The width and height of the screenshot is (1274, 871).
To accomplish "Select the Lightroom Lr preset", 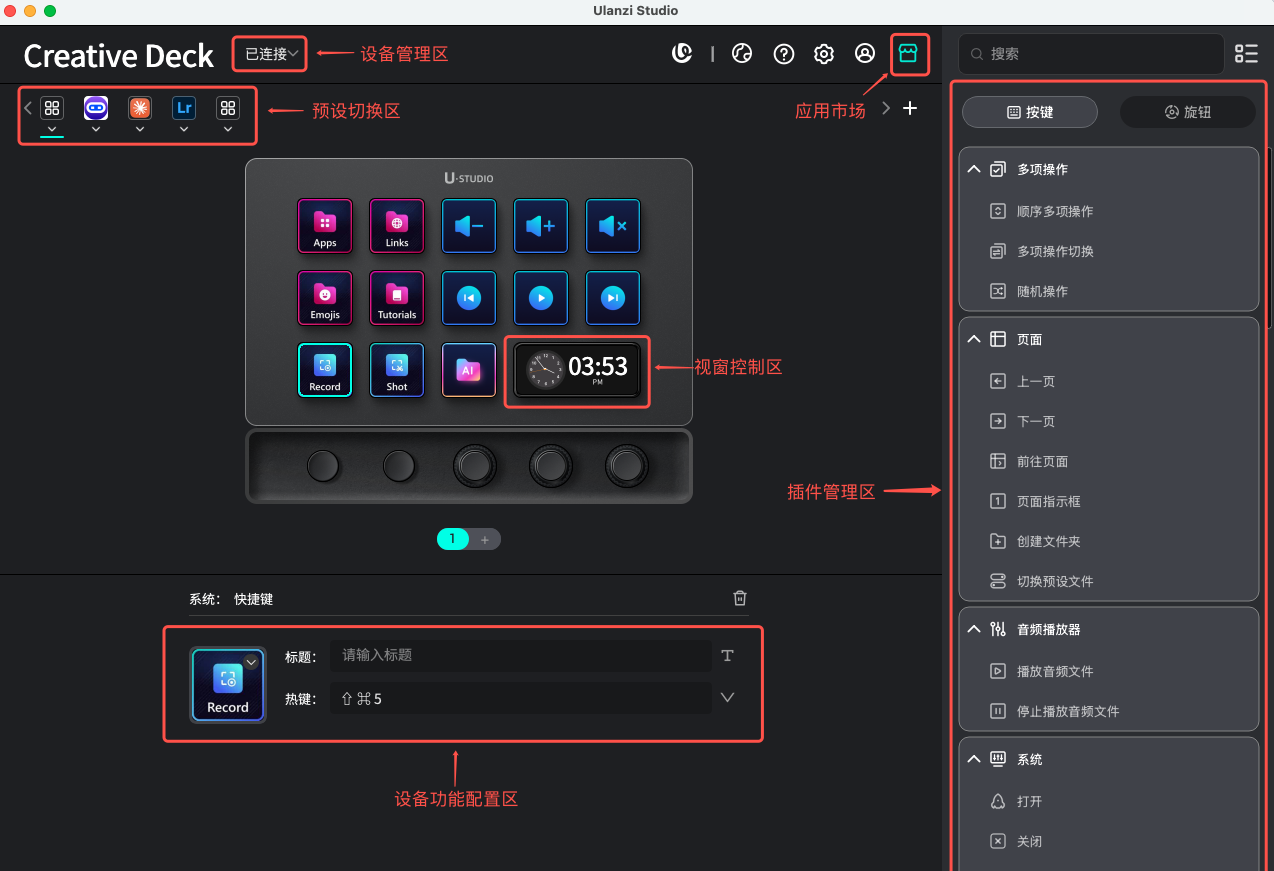I will coord(184,108).
